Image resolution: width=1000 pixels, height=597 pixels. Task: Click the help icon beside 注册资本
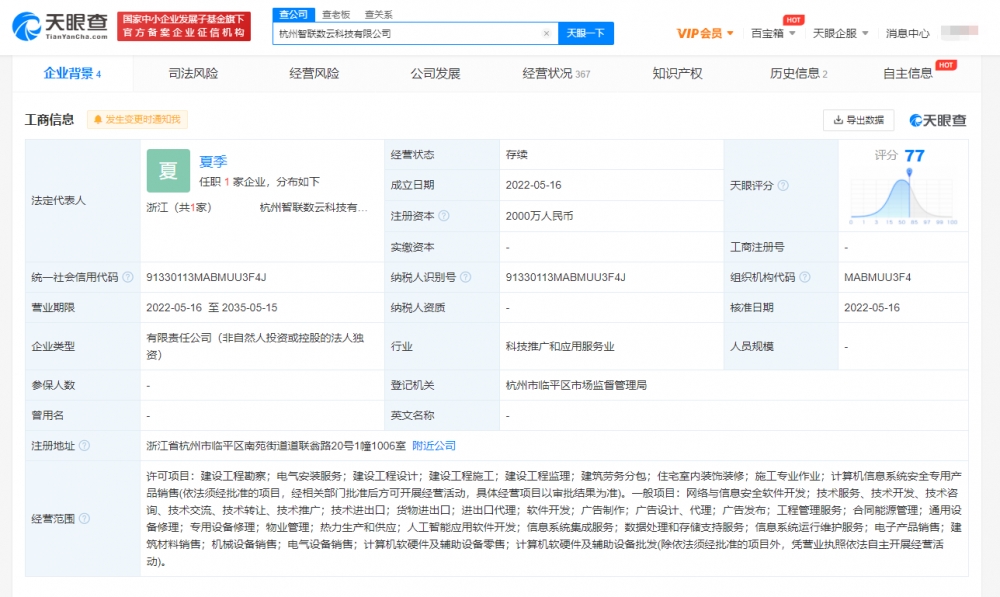pyautogui.click(x=444, y=215)
